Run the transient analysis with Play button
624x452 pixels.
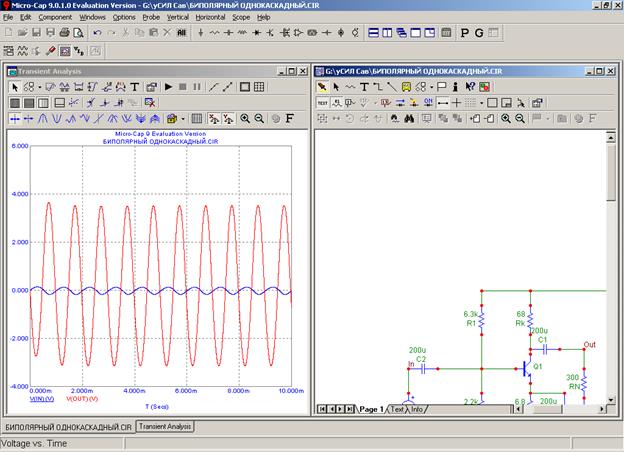[x=168, y=87]
